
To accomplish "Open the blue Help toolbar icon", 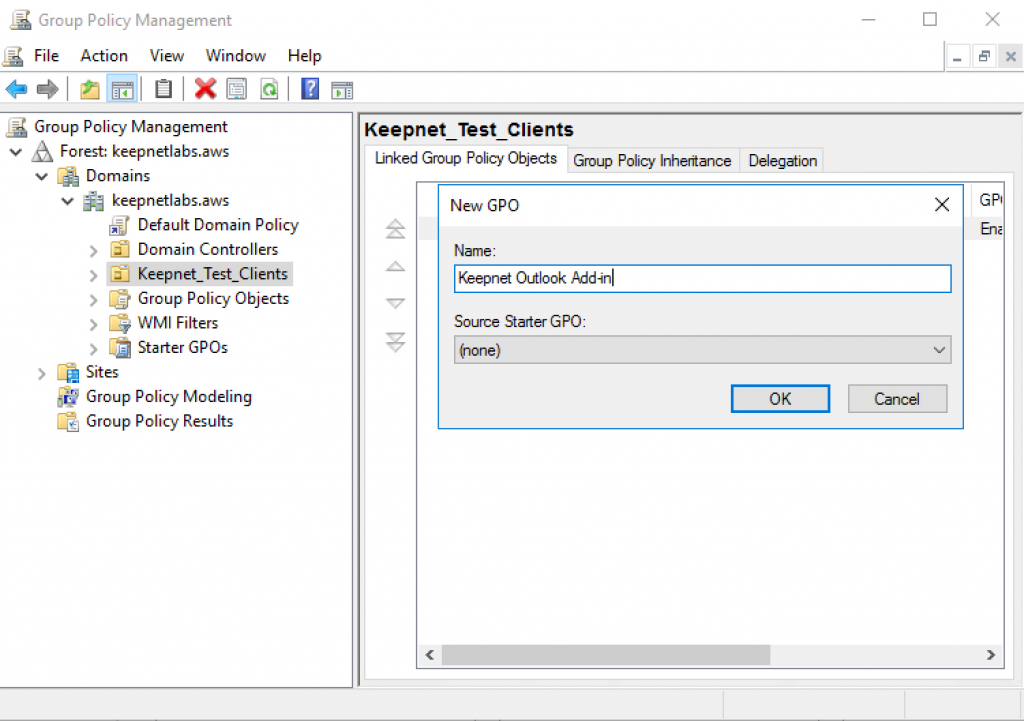I will [310, 89].
